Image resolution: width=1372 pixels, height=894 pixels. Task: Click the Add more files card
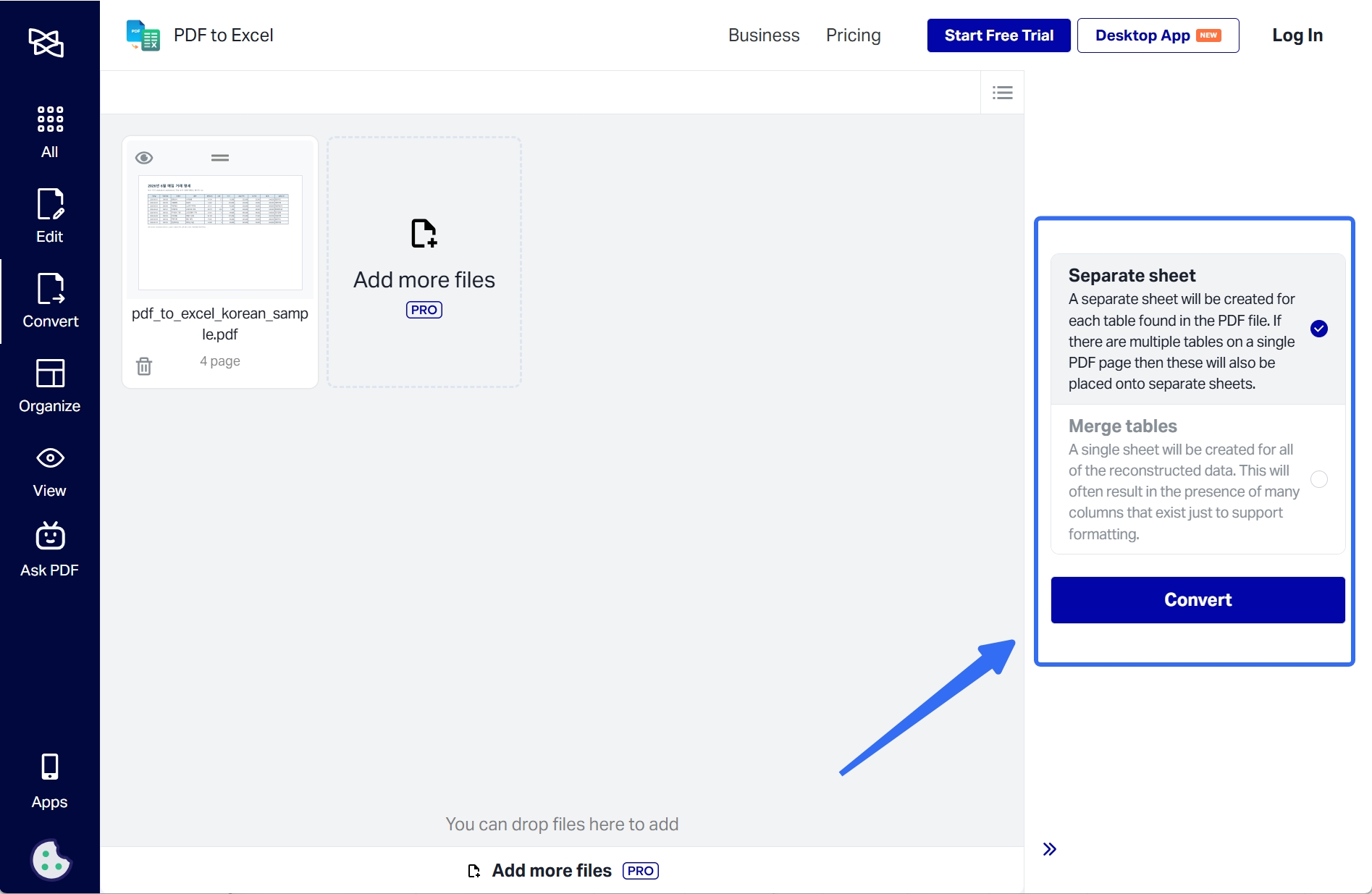(424, 262)
